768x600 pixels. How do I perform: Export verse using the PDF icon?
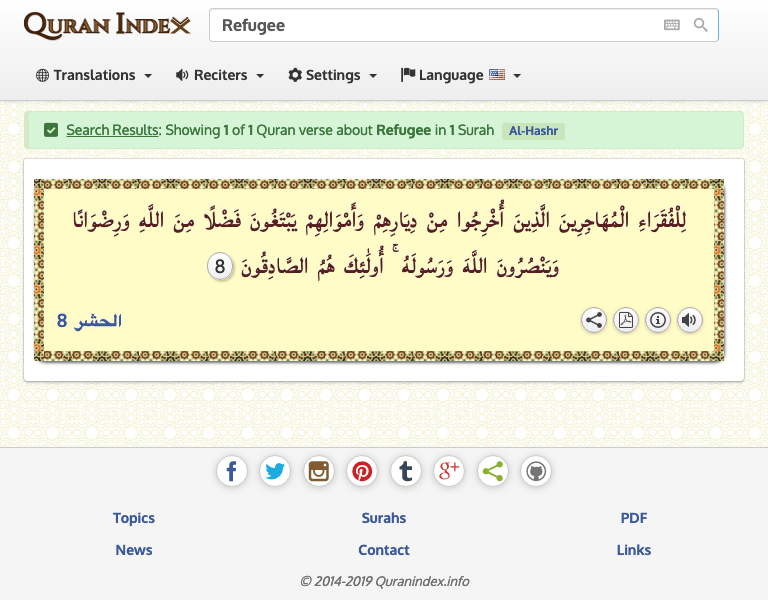pyautogui.click(x=625, y=320)
